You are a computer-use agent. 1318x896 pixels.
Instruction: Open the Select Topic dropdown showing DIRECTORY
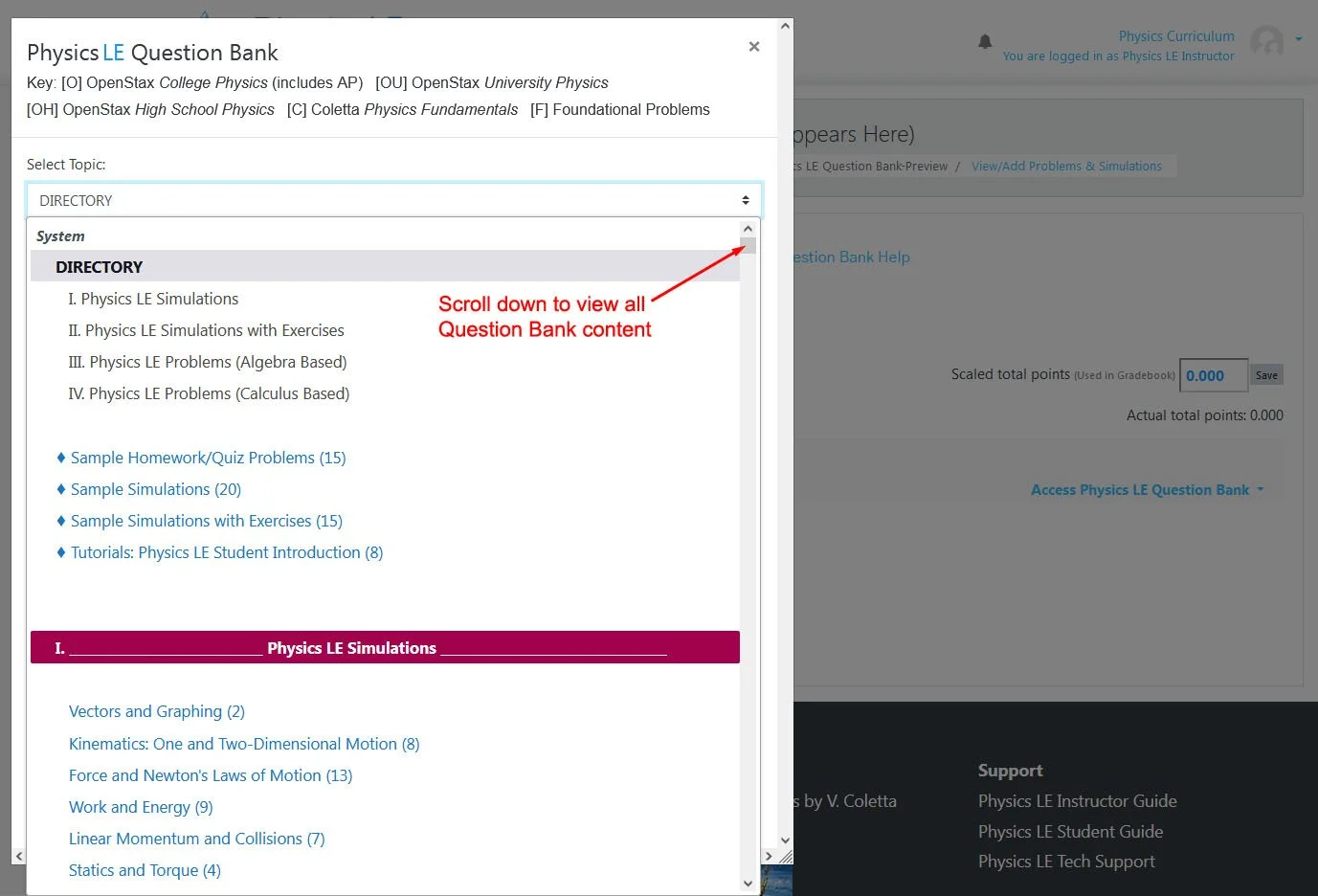393,199
